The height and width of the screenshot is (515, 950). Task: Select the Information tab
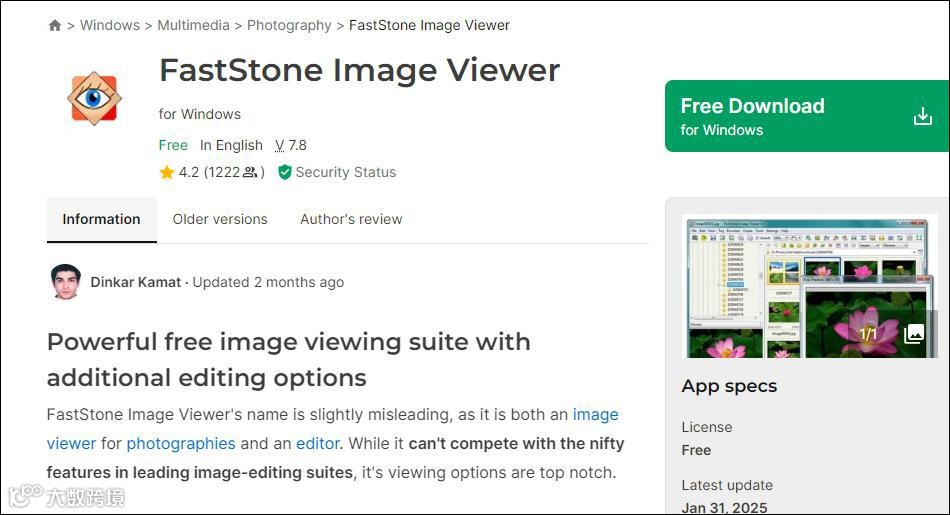click(x=101, y=219)
